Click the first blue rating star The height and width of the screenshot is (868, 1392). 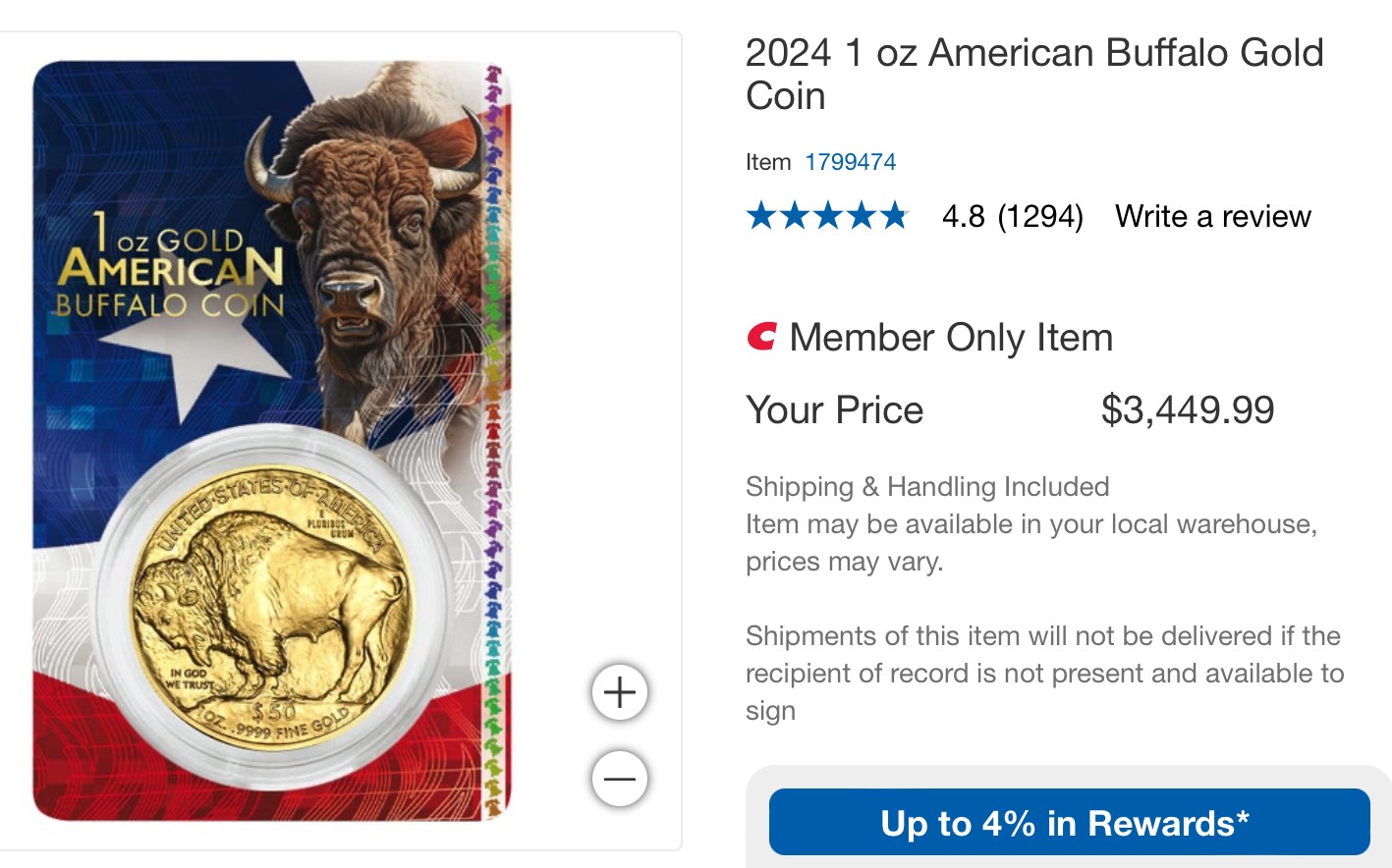[x=761, y=215]
